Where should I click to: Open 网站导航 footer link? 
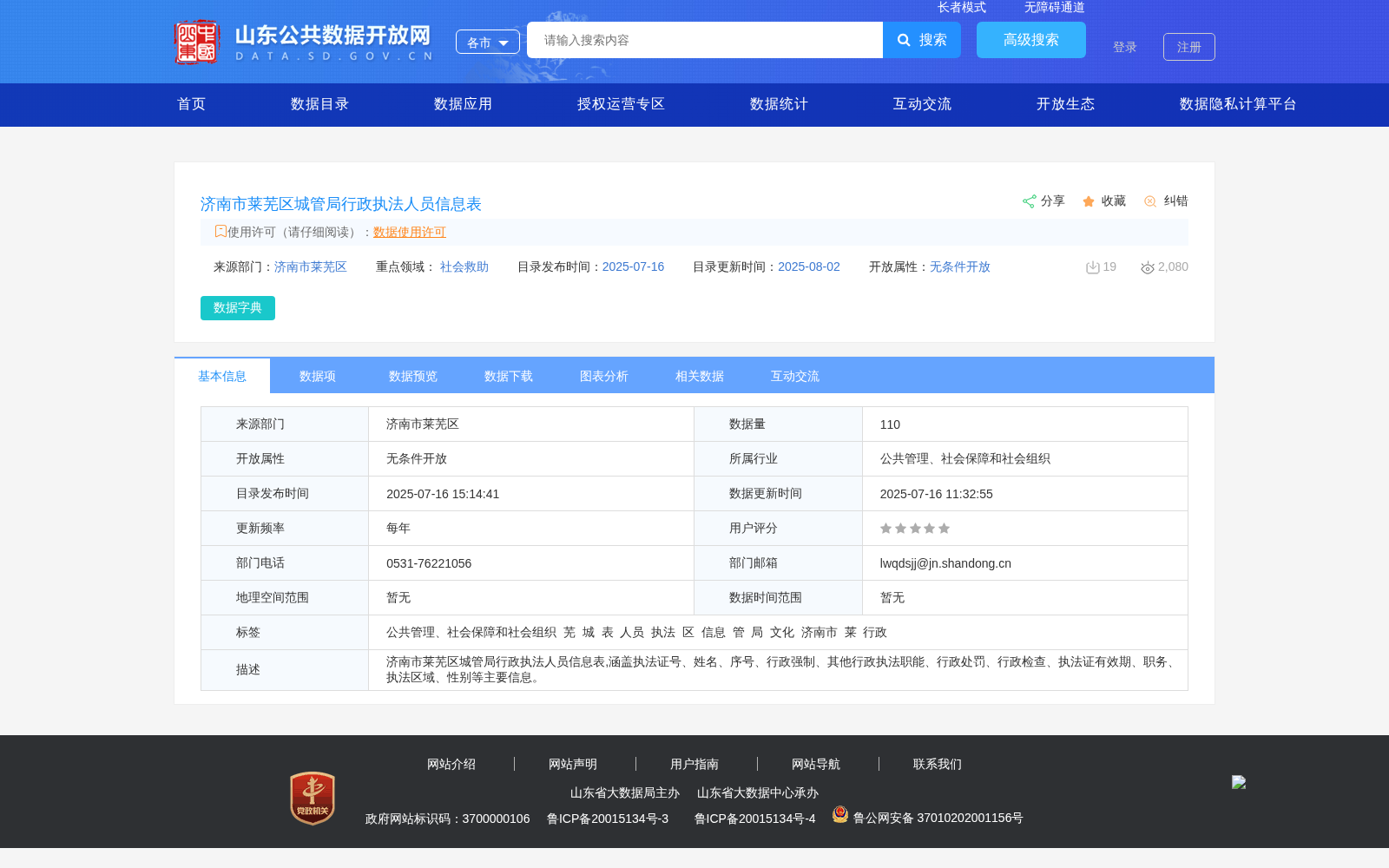pos(816,765)
